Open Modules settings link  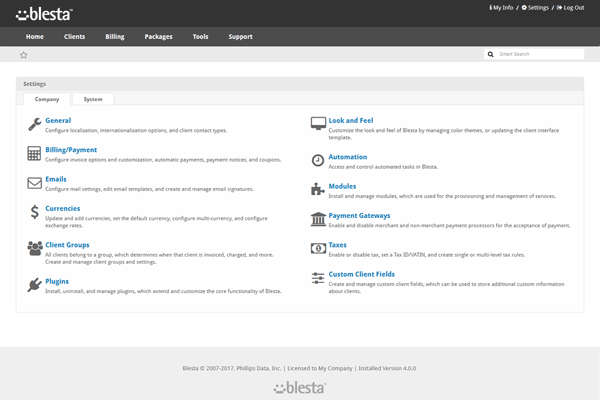coord(342,186)
